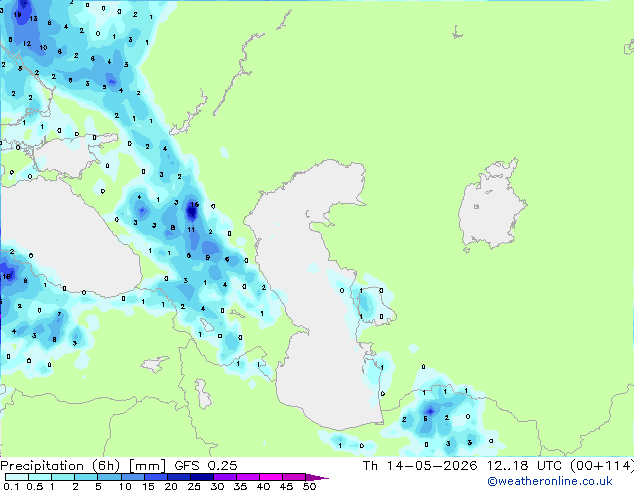
Task: Click the 0.1–0.5 mm lightest cyan legend swatch
Action: point(17,477)
